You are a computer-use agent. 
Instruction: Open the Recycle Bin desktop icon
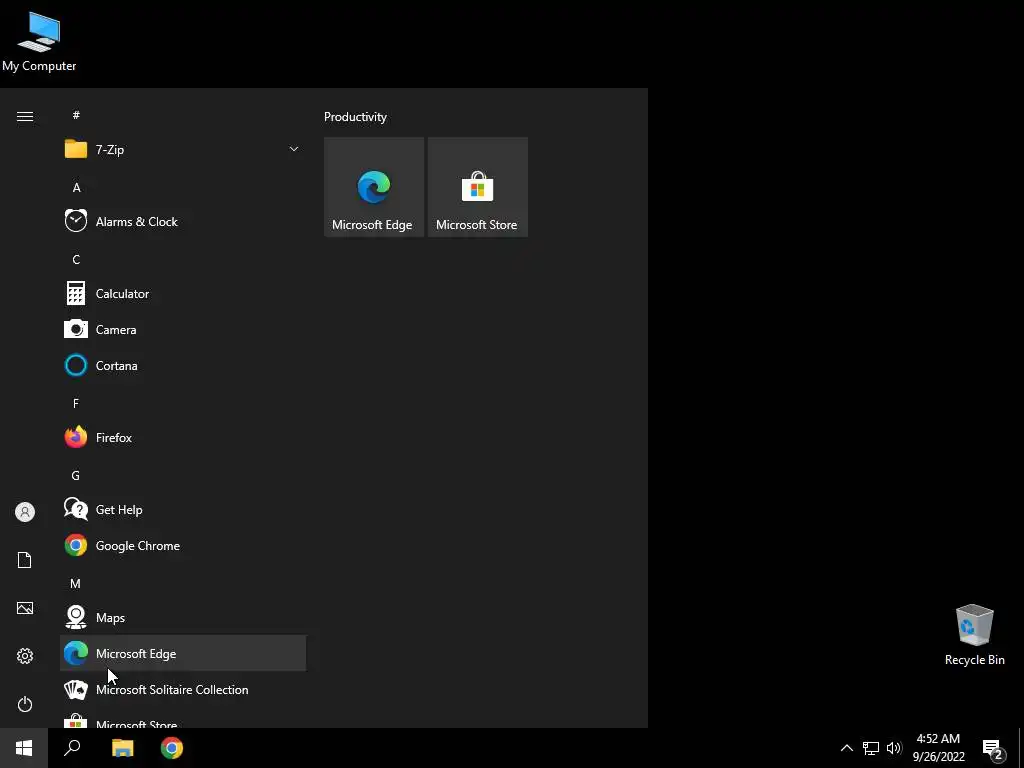974,635
